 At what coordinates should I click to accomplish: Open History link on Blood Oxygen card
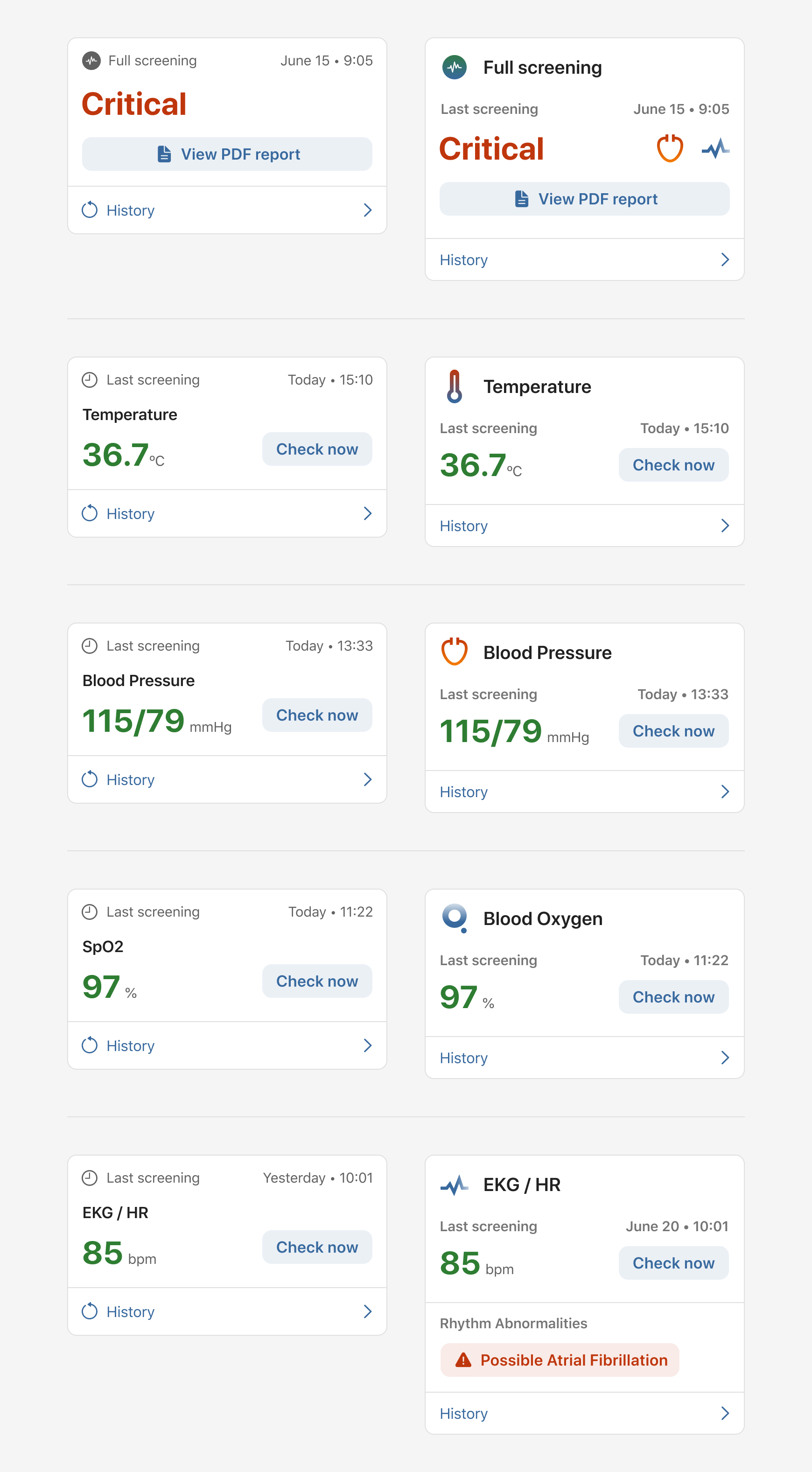[x=463, y=1058]
